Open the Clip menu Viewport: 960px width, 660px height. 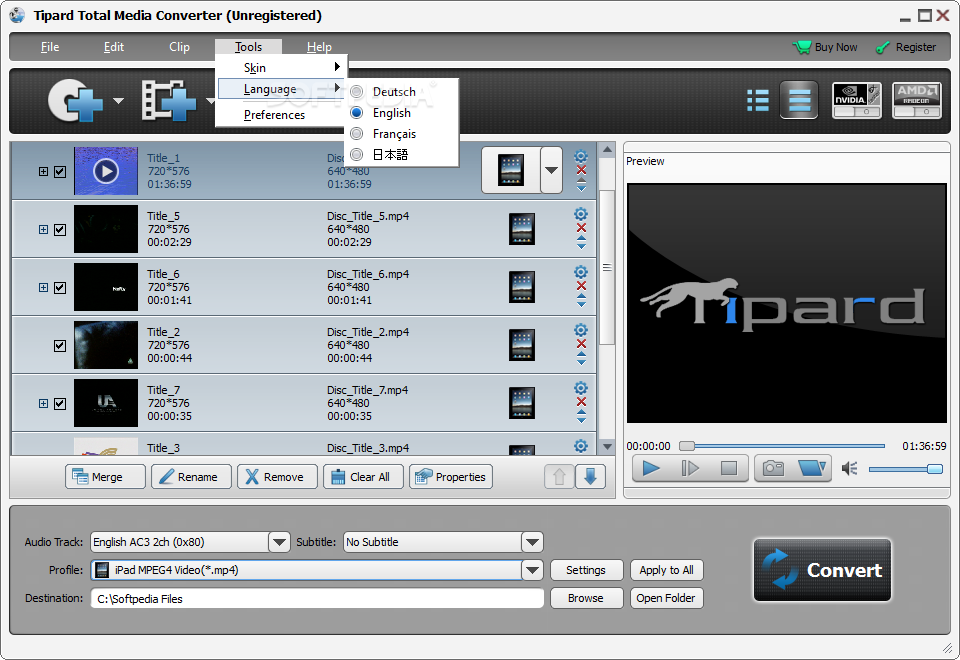click(x=179, y=47)
